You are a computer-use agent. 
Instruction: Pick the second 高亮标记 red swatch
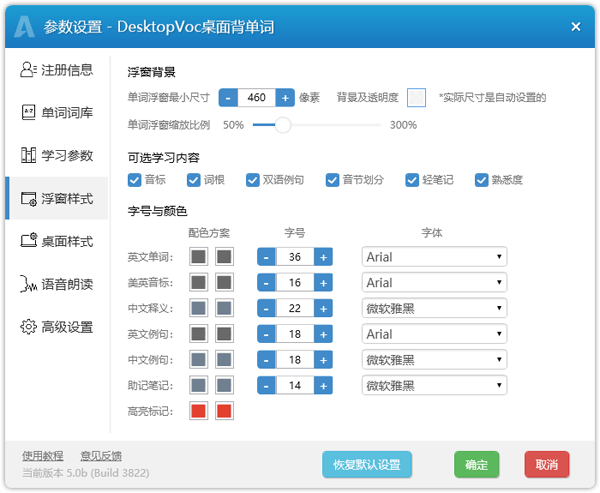click(x=224, y=411)
